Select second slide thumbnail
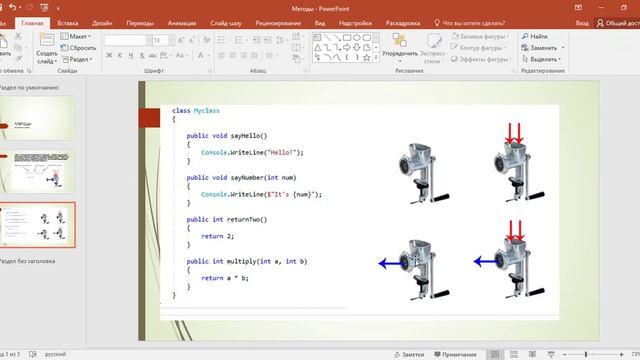The height and width of the screenshot is (360, 640). coord(38,171)
